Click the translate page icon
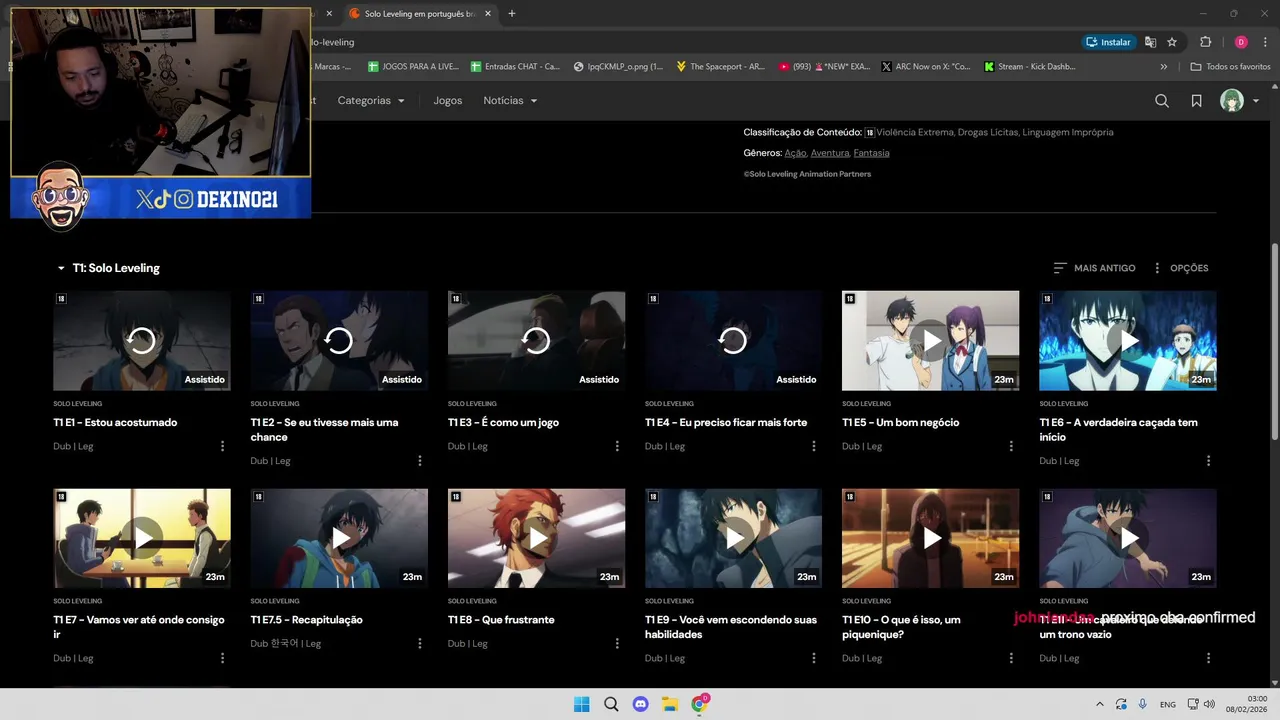The height and width of the screenshot is (720, 1280). [x=1150, y=42]
